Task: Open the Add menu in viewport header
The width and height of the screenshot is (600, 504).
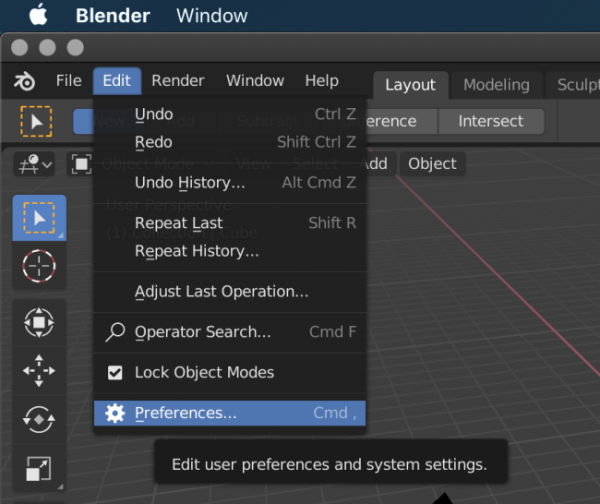Action: (x=377, y=164)
